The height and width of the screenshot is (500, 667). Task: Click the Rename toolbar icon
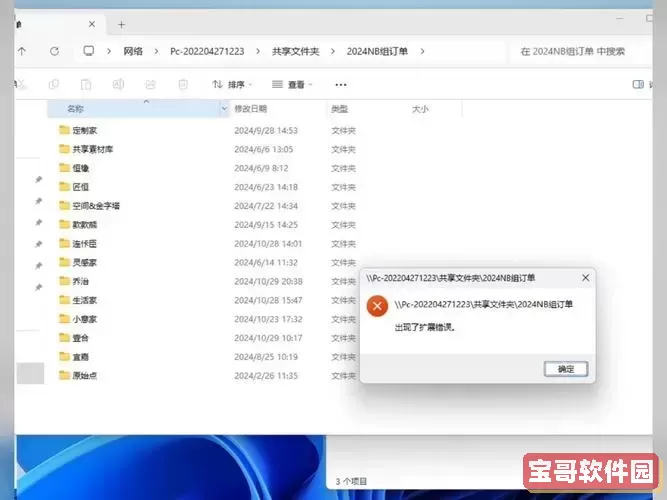118,84
